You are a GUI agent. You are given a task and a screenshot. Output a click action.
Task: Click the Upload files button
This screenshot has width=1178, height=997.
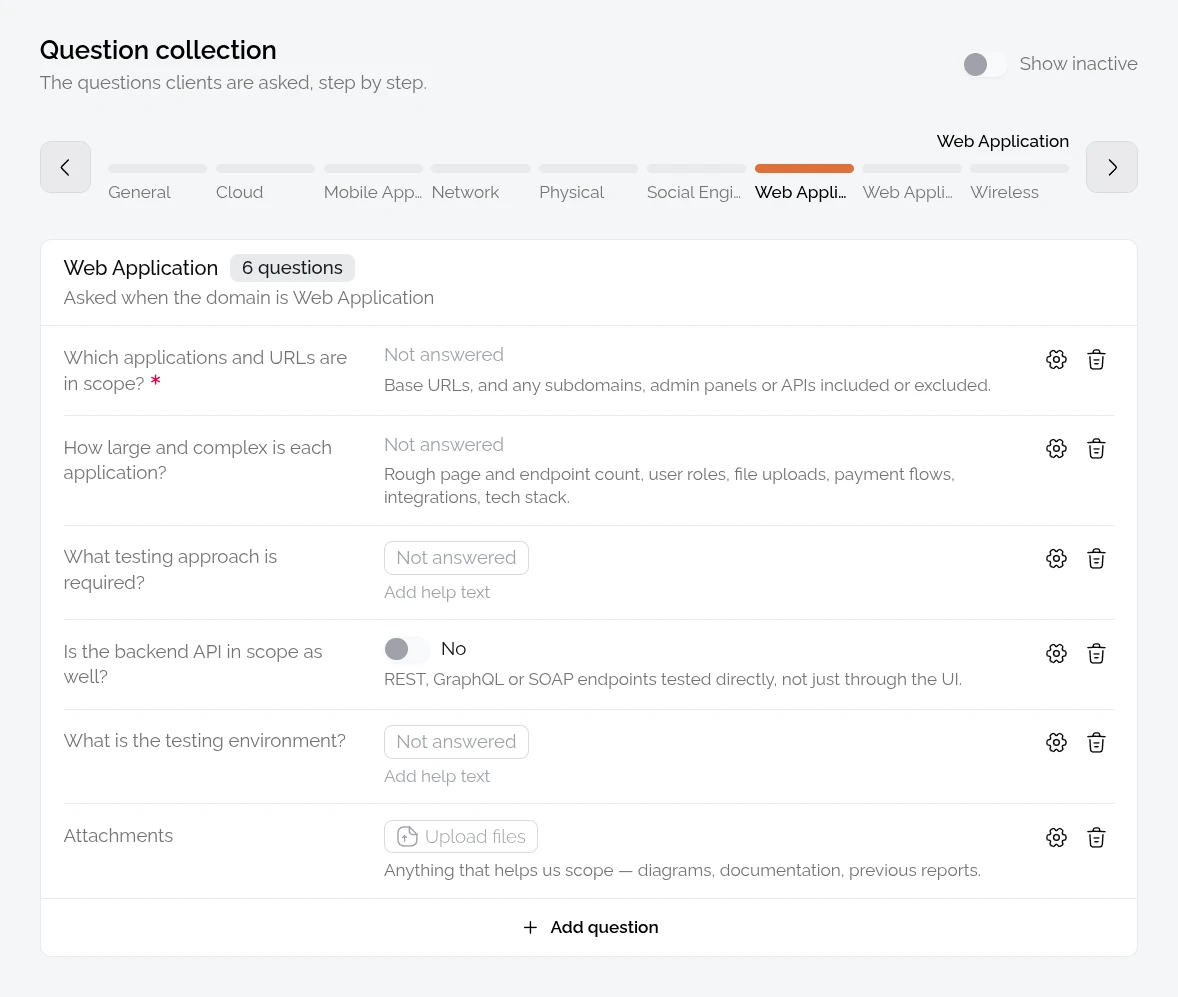point(461,836)
